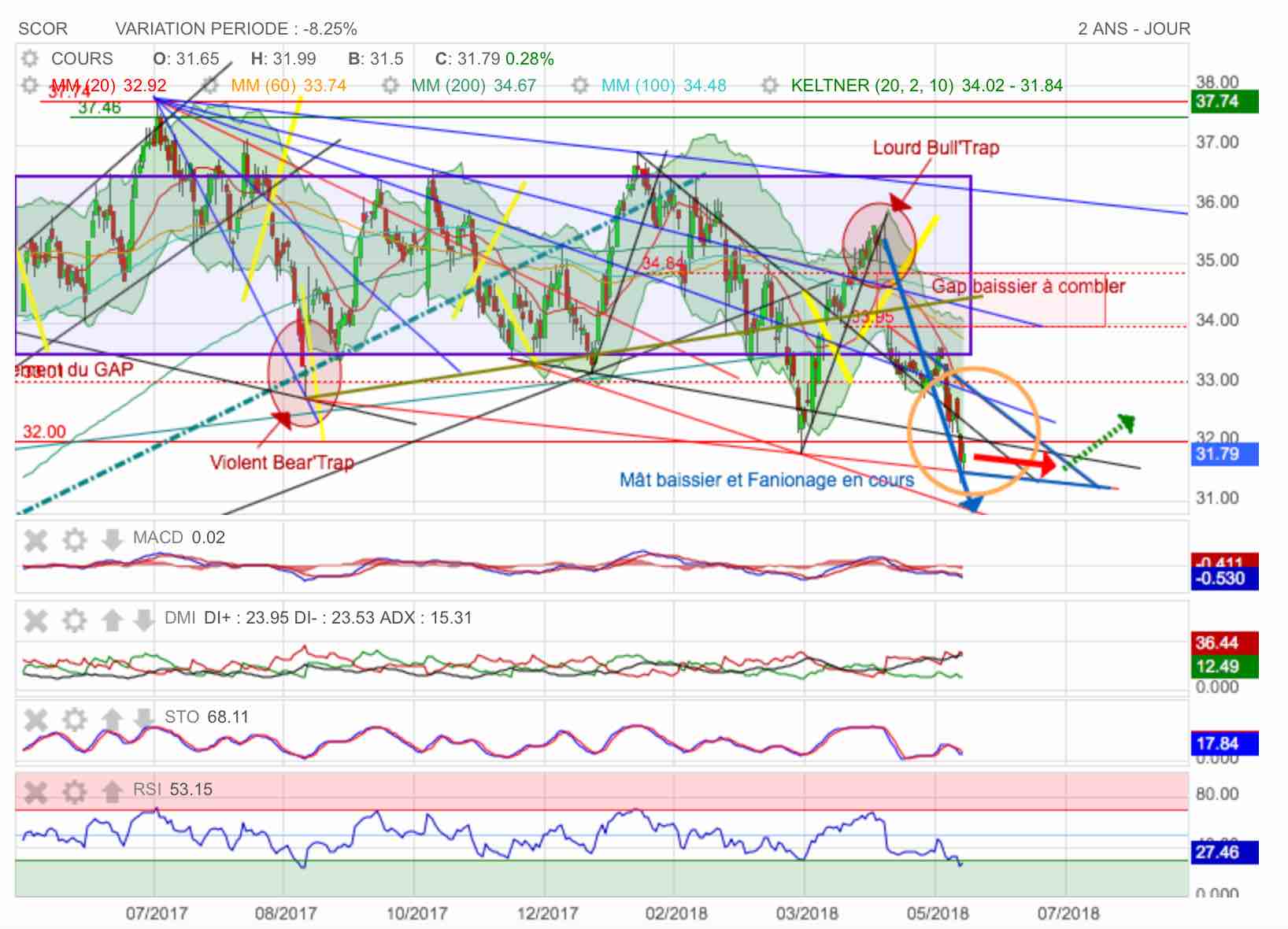Click MM (100) 34.48 label
1288x929 pixels.
[664, 85]
